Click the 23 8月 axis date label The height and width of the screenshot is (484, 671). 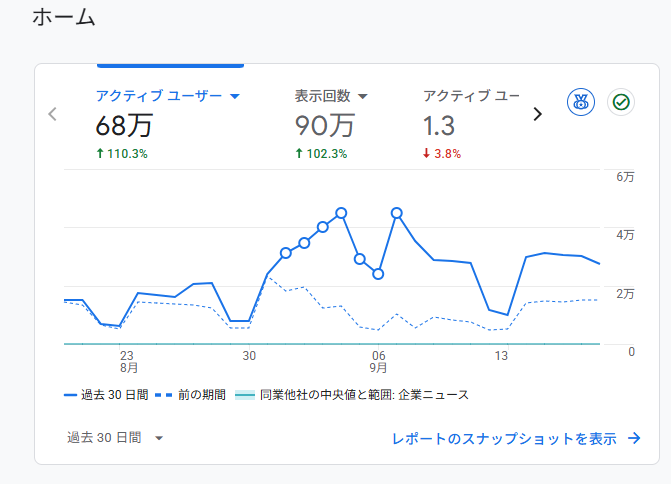pyautogui.click(x=128, y=362)
